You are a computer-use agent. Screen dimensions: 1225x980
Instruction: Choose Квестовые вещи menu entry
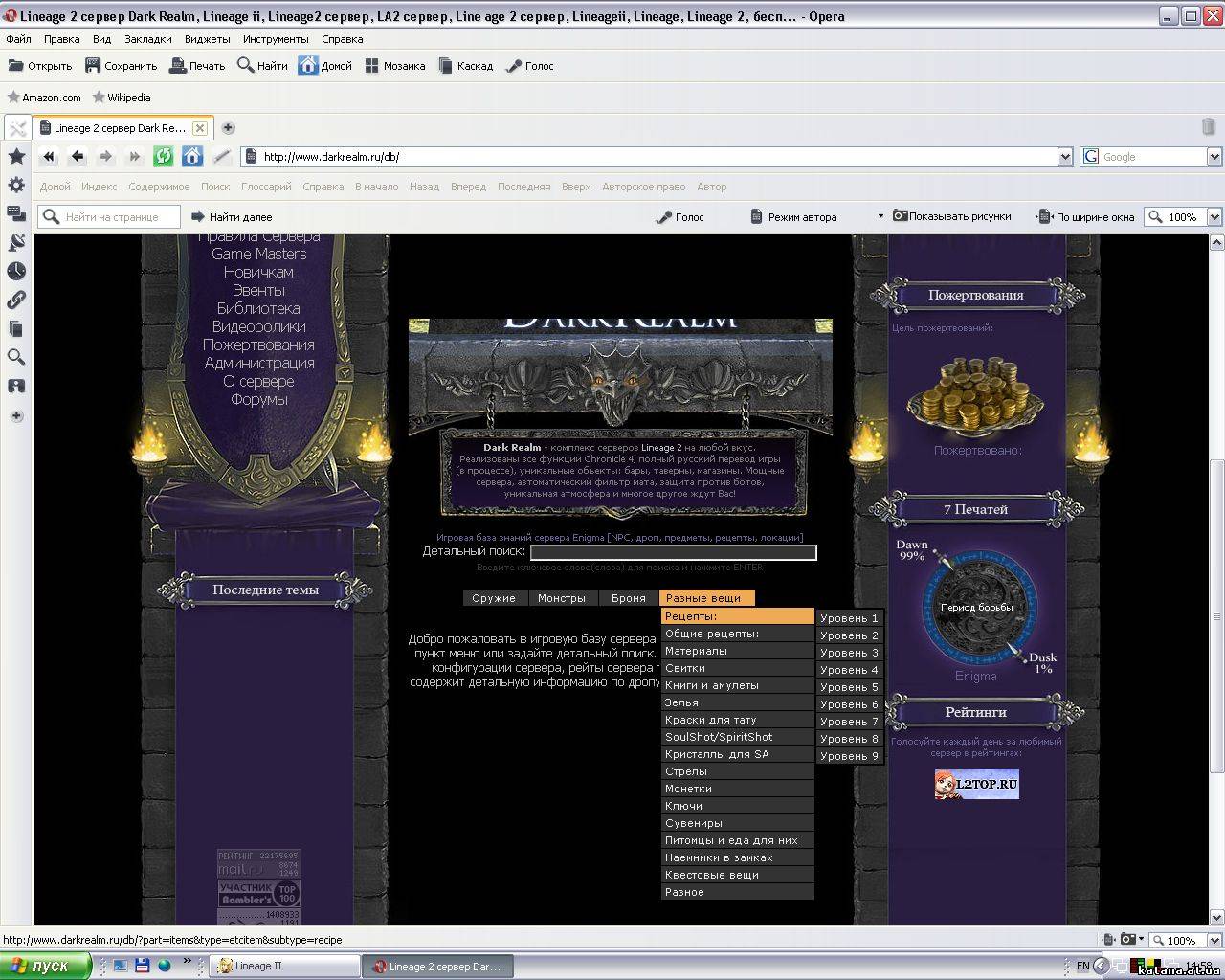click(x=737, y=875)
